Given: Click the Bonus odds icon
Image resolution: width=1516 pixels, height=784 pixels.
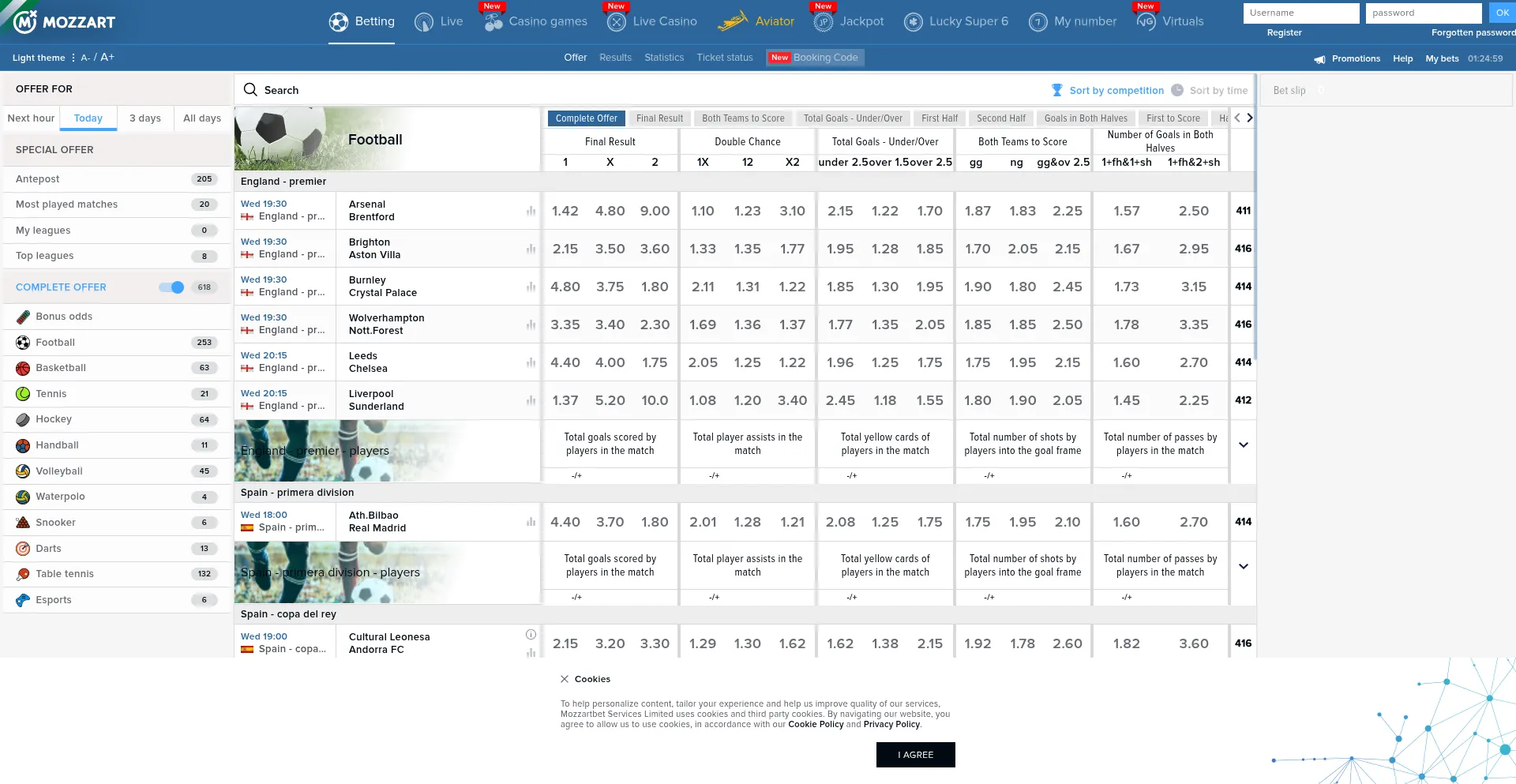Looking at the screenshot, I should click(23, 317).
